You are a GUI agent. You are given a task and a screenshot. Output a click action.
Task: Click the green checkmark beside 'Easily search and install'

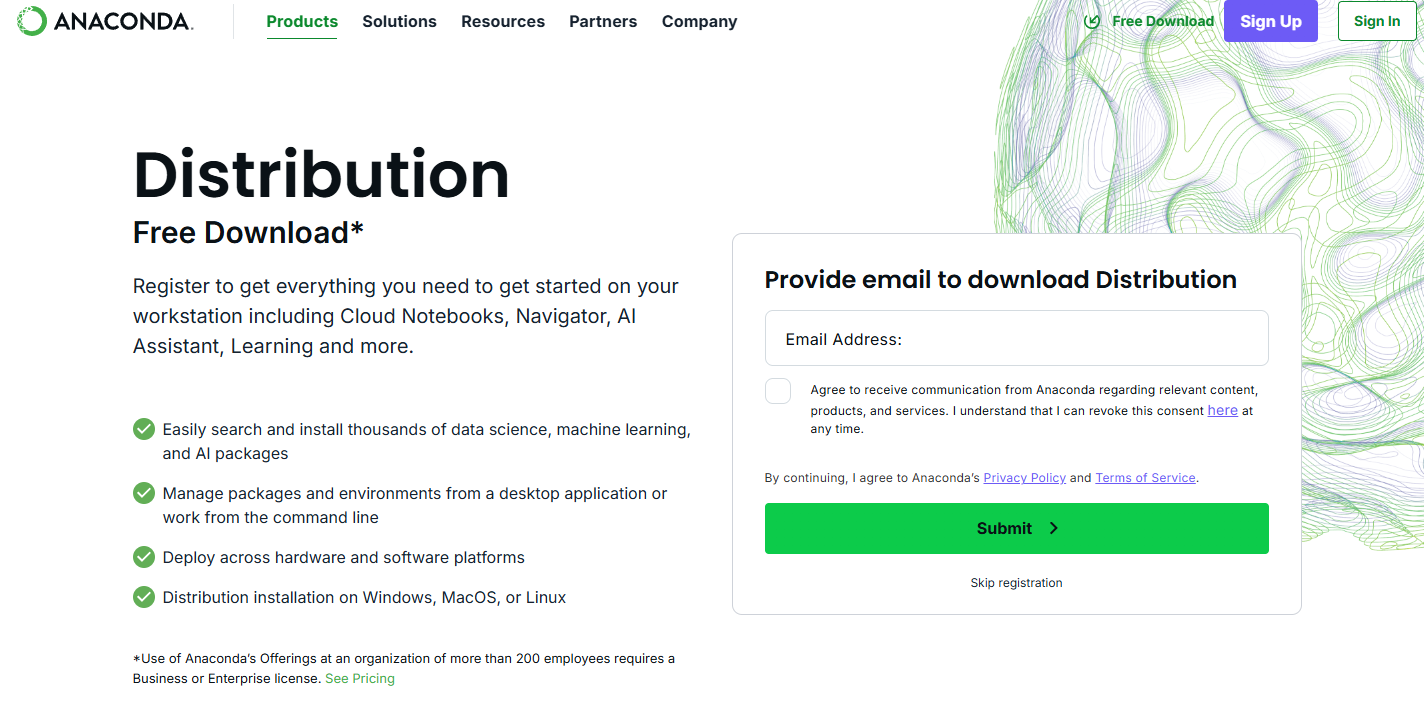coord(144,430)
